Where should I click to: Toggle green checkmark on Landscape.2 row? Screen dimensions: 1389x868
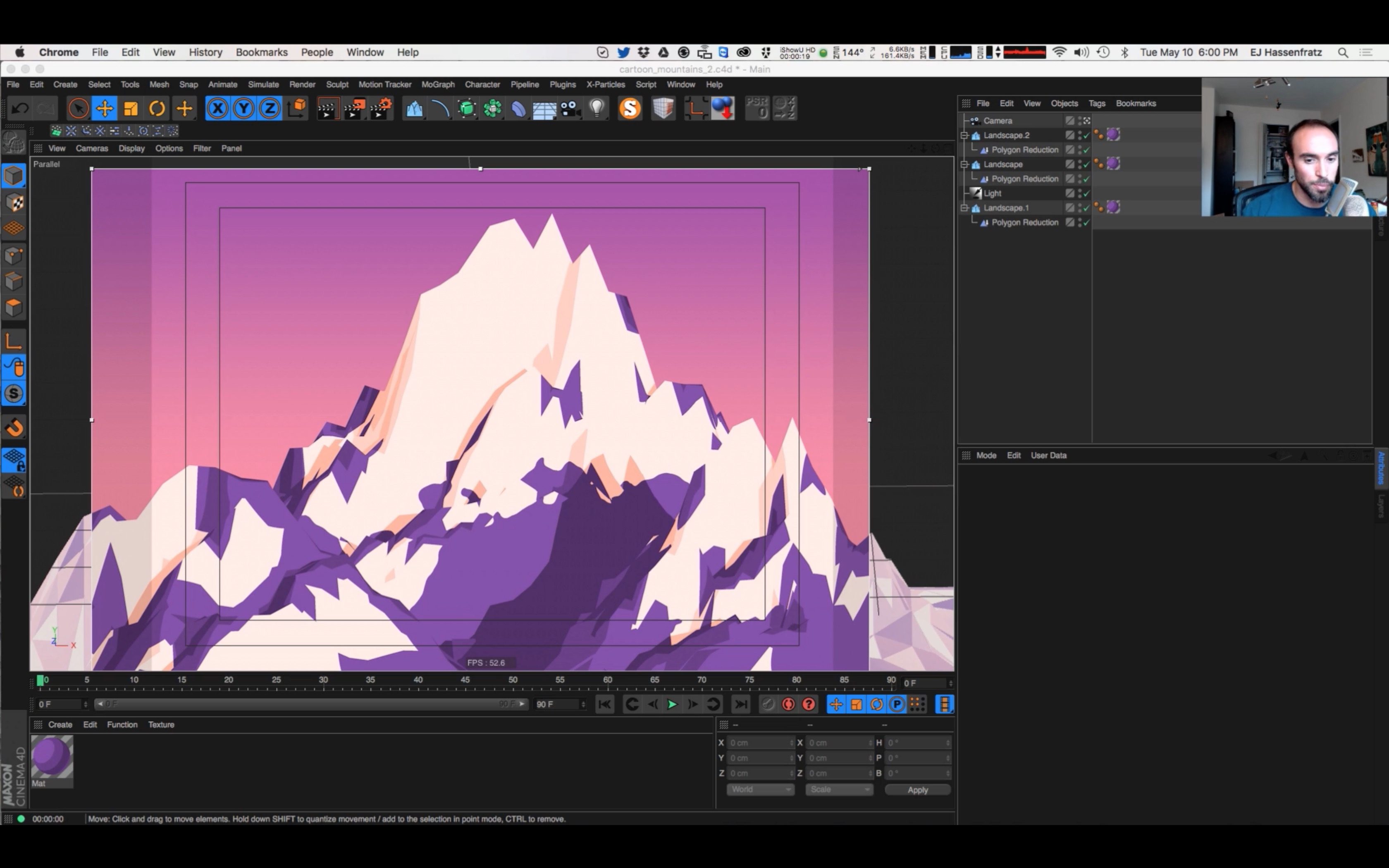[1086, 136]
